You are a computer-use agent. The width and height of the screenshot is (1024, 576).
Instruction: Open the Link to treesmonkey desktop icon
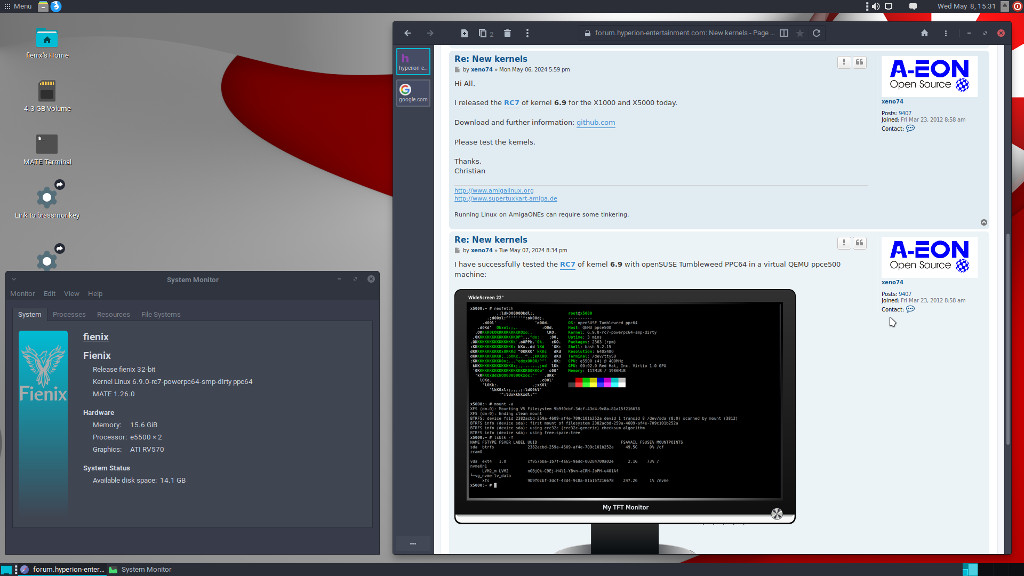click(x=46, y=200)
